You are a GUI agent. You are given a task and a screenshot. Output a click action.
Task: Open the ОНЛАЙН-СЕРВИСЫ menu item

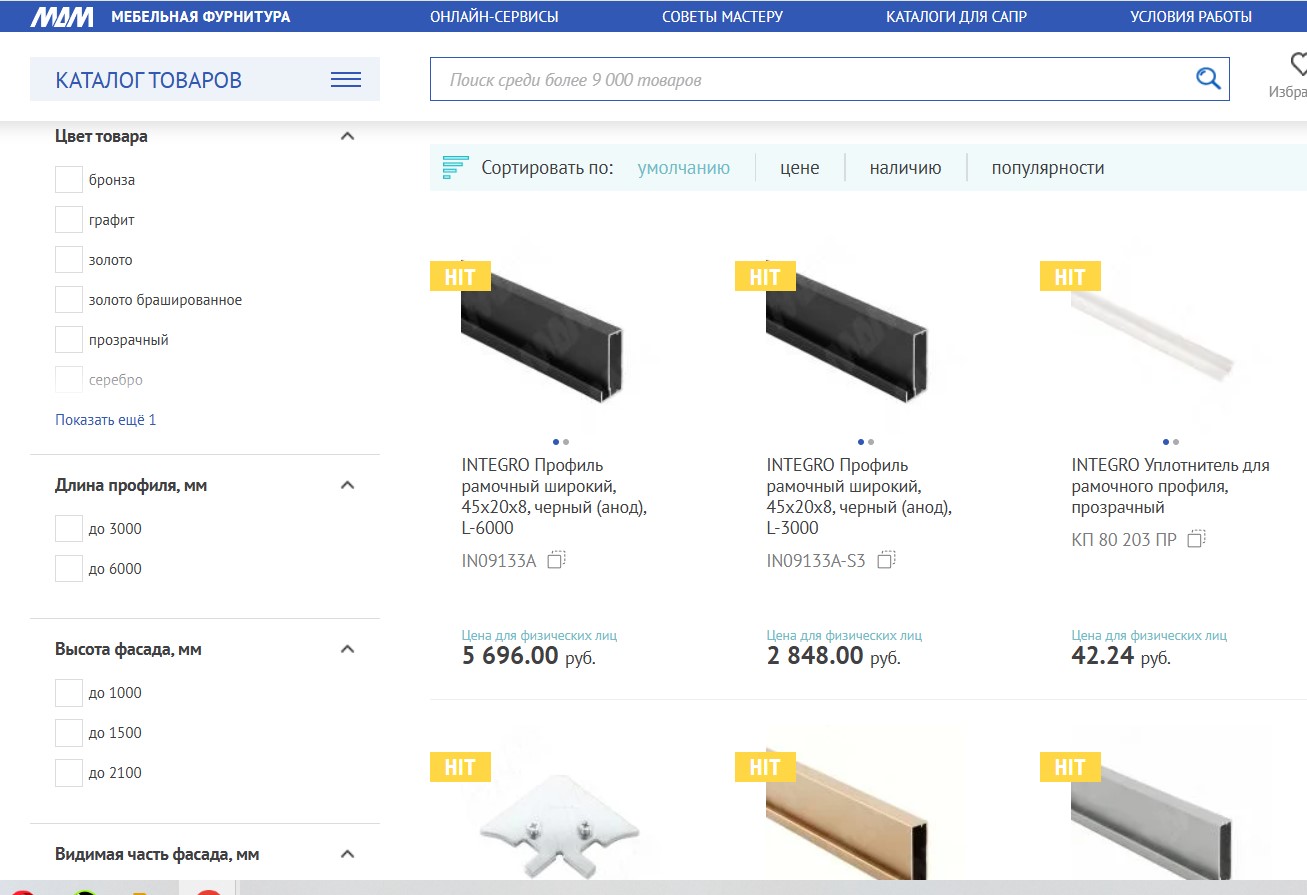494,16
